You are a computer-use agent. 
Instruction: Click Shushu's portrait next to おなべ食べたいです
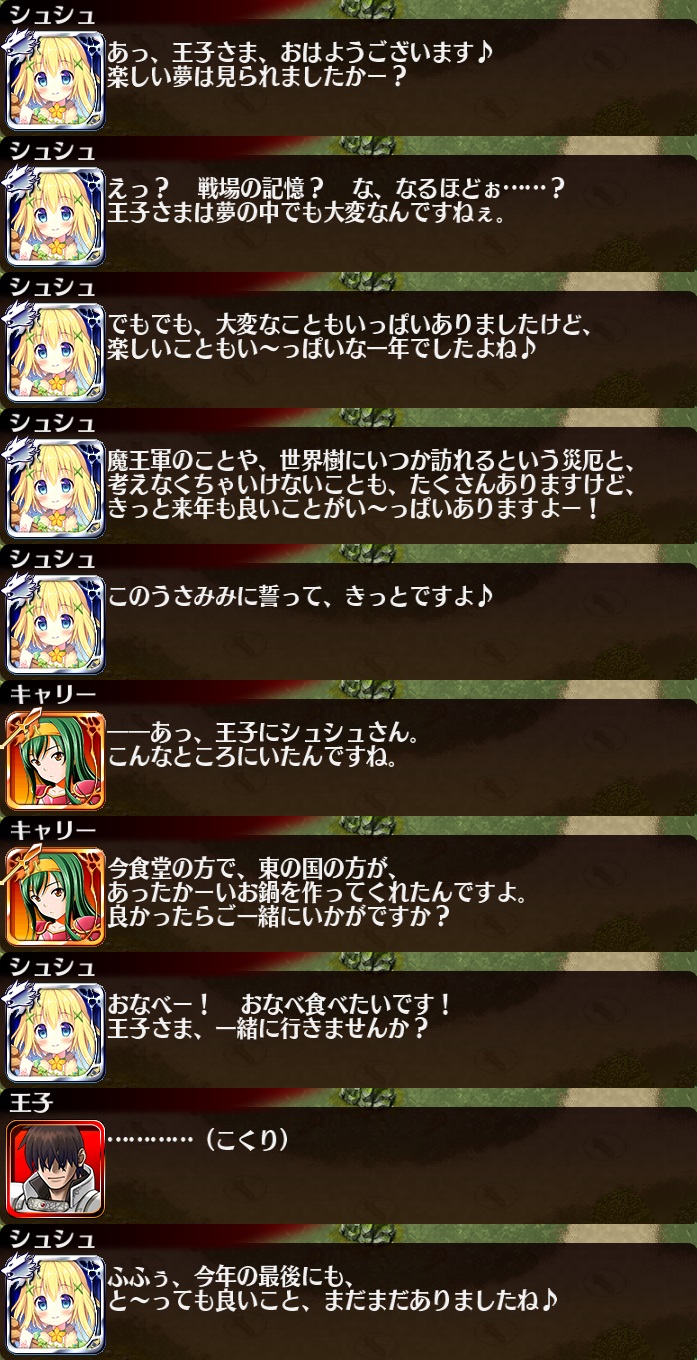(x=55, y=1033)
